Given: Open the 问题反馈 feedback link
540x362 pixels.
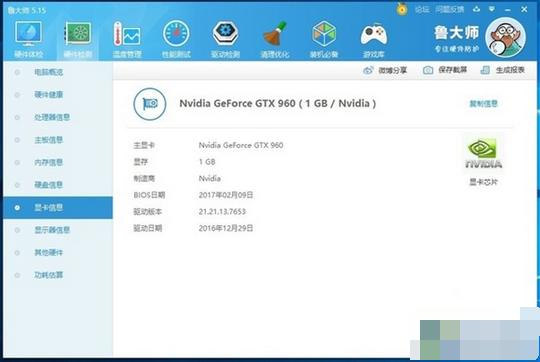Looking at the screenshot, I should pyautogui.click(x=449, y=10).
